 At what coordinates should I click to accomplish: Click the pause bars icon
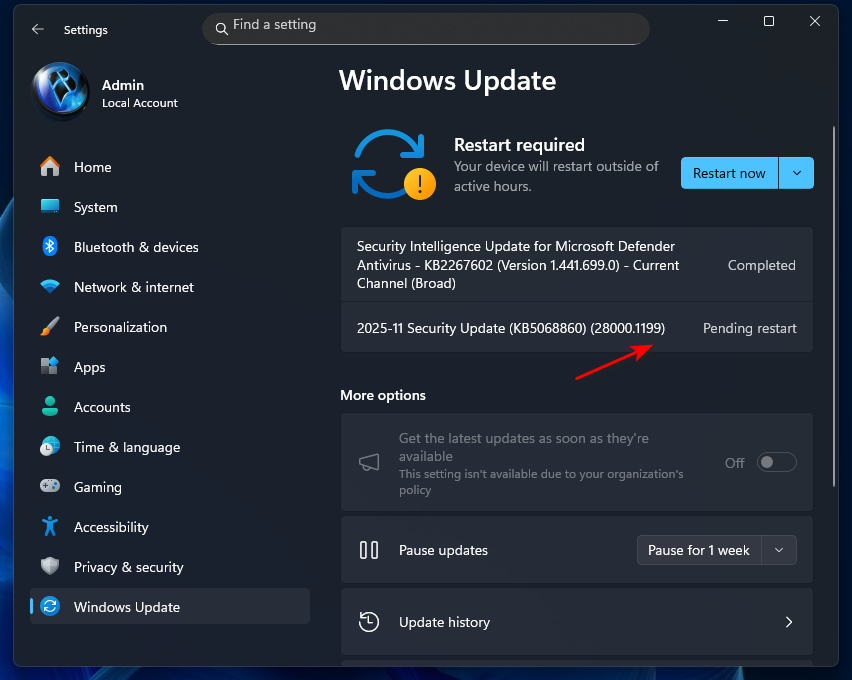369,550
